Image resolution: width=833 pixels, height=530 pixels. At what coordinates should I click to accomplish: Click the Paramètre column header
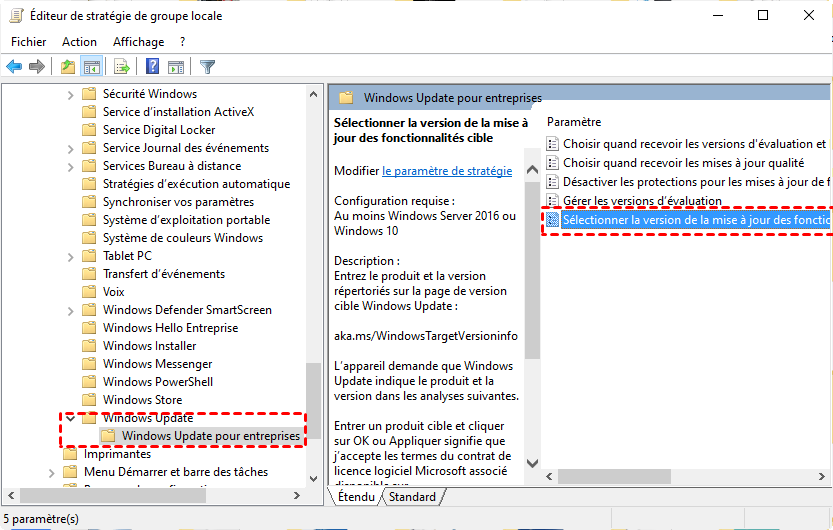click(x=574, y=122)
